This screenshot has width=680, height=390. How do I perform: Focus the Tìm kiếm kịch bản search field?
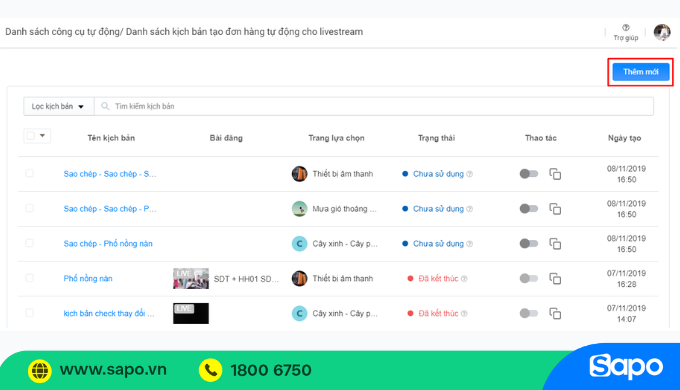pos(374,106)
